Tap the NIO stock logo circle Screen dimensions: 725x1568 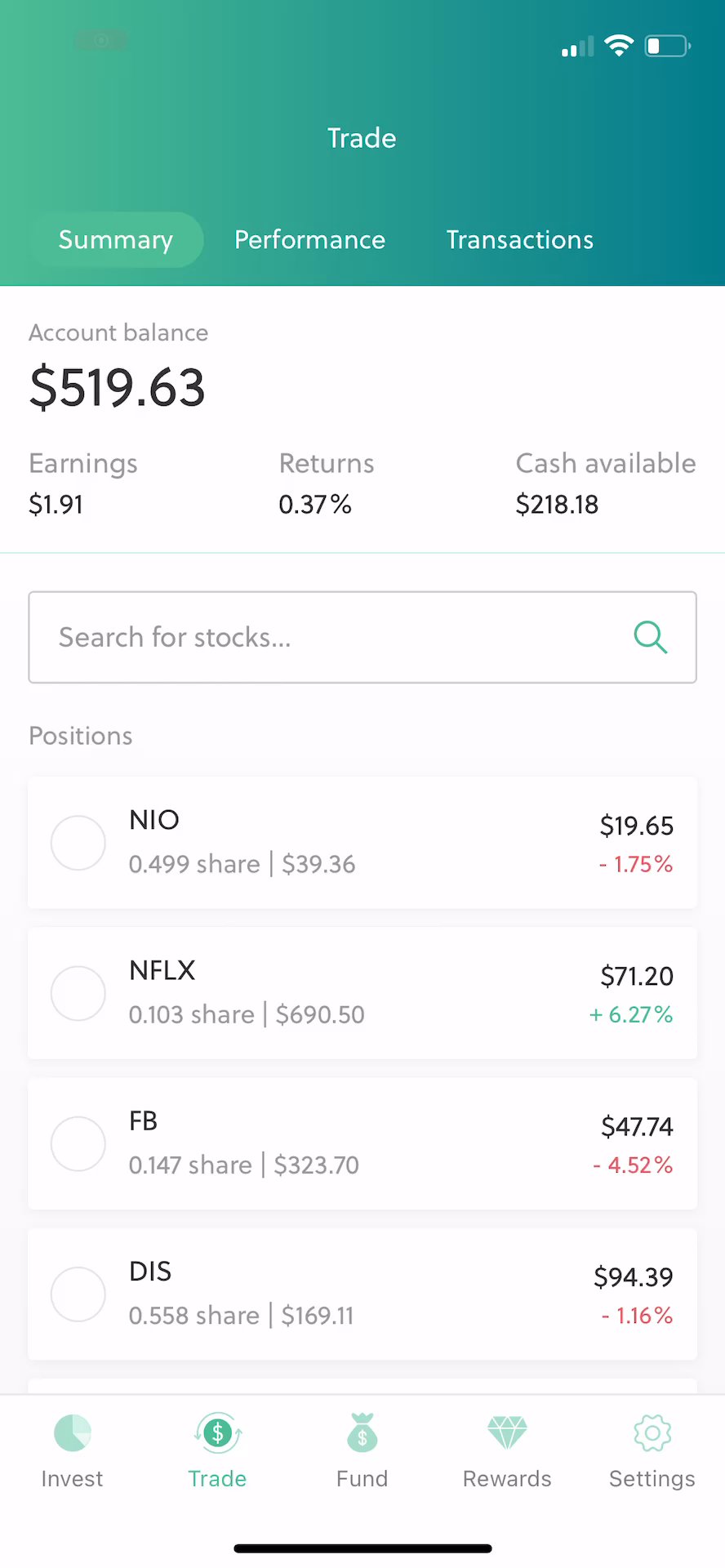point(78,843)
